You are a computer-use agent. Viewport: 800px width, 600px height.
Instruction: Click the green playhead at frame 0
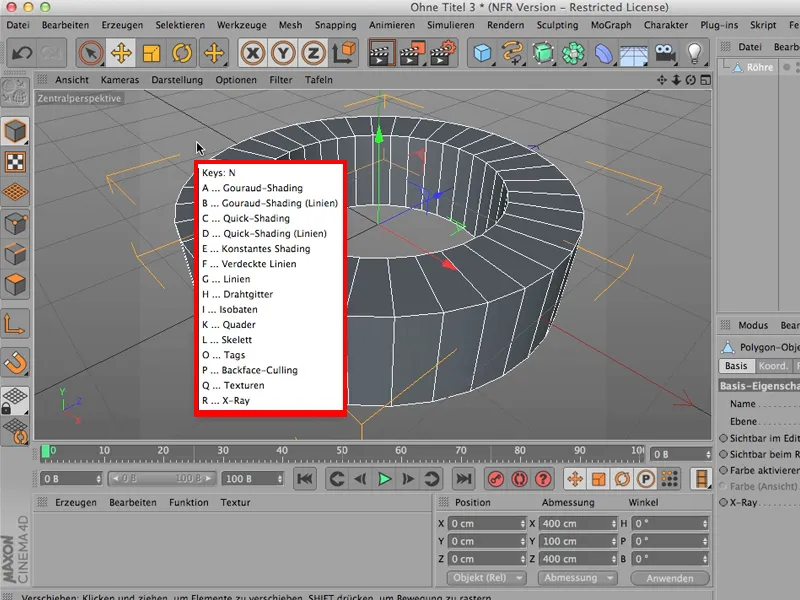pyautogui.click(x=45, y=452)
